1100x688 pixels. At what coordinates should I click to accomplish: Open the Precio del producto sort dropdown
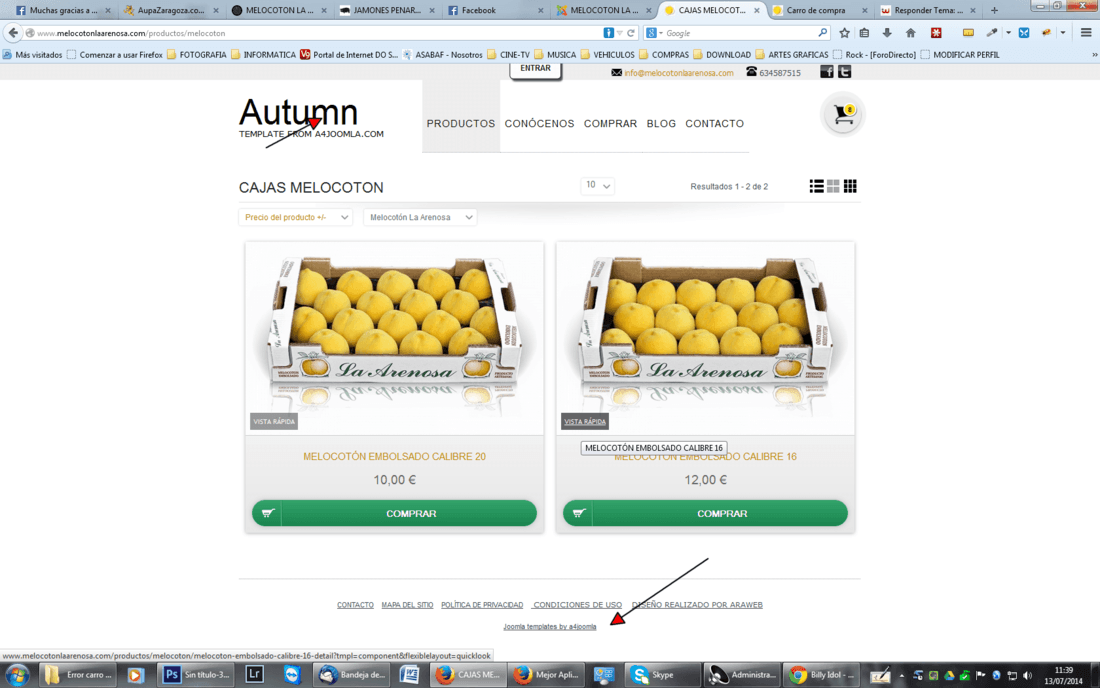tap(295, 217)
